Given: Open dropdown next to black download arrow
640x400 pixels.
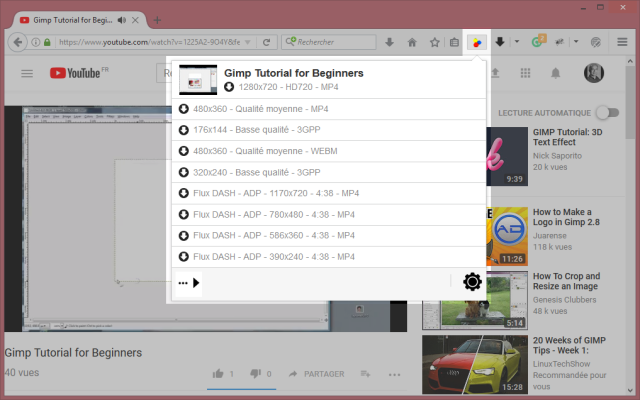Looking at the screenshot, I should (517, 42).
